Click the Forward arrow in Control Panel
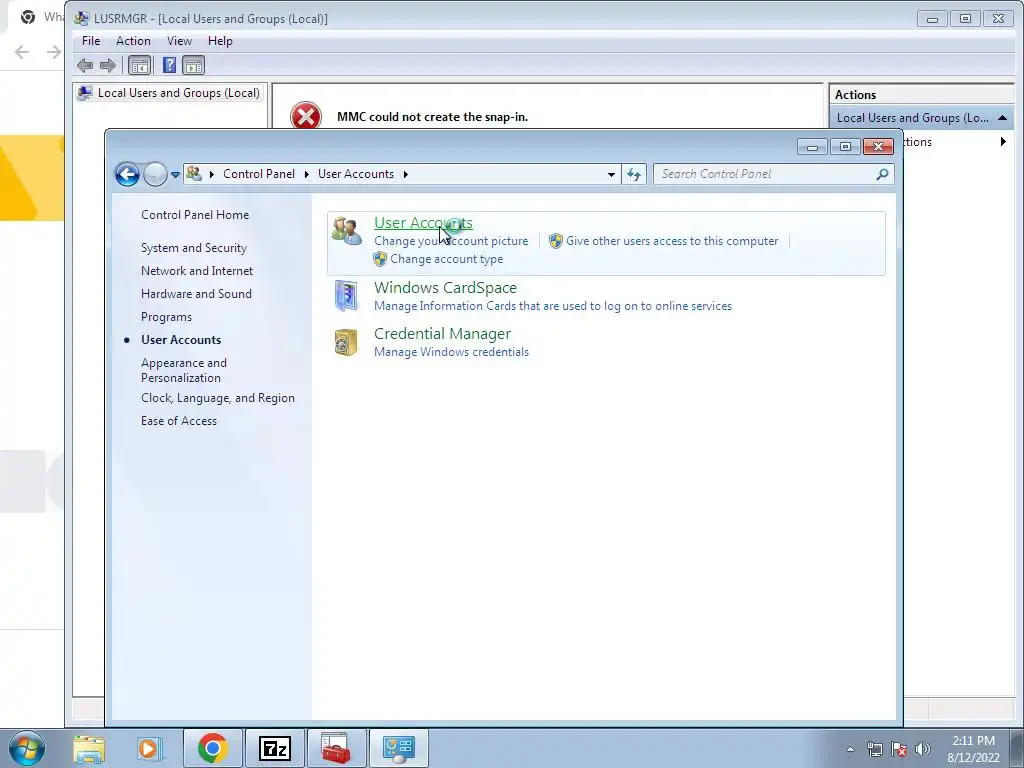Image resolution: width=1024 pixels, height=768 pixels. [155, 174]
